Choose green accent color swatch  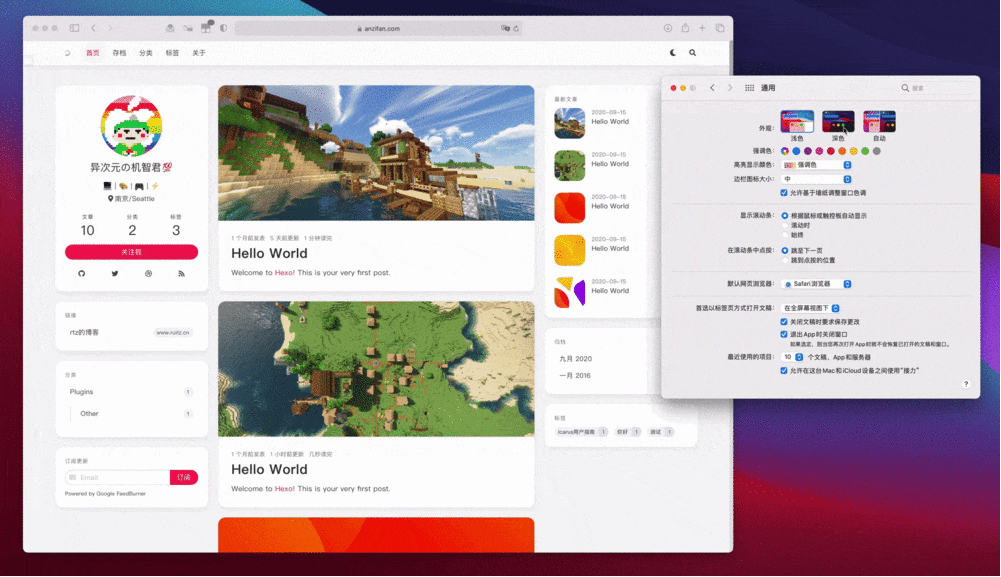coord(865,151)
